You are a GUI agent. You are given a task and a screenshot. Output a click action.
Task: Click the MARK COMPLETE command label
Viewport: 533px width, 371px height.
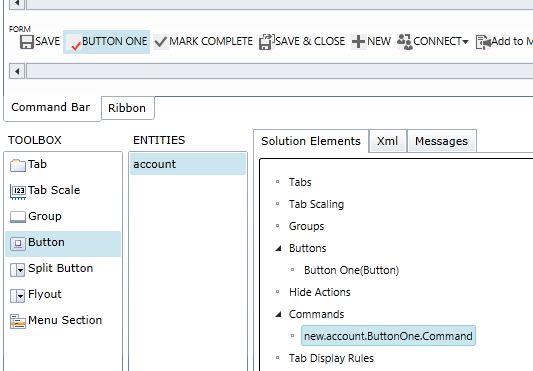(x=211, y=41)
